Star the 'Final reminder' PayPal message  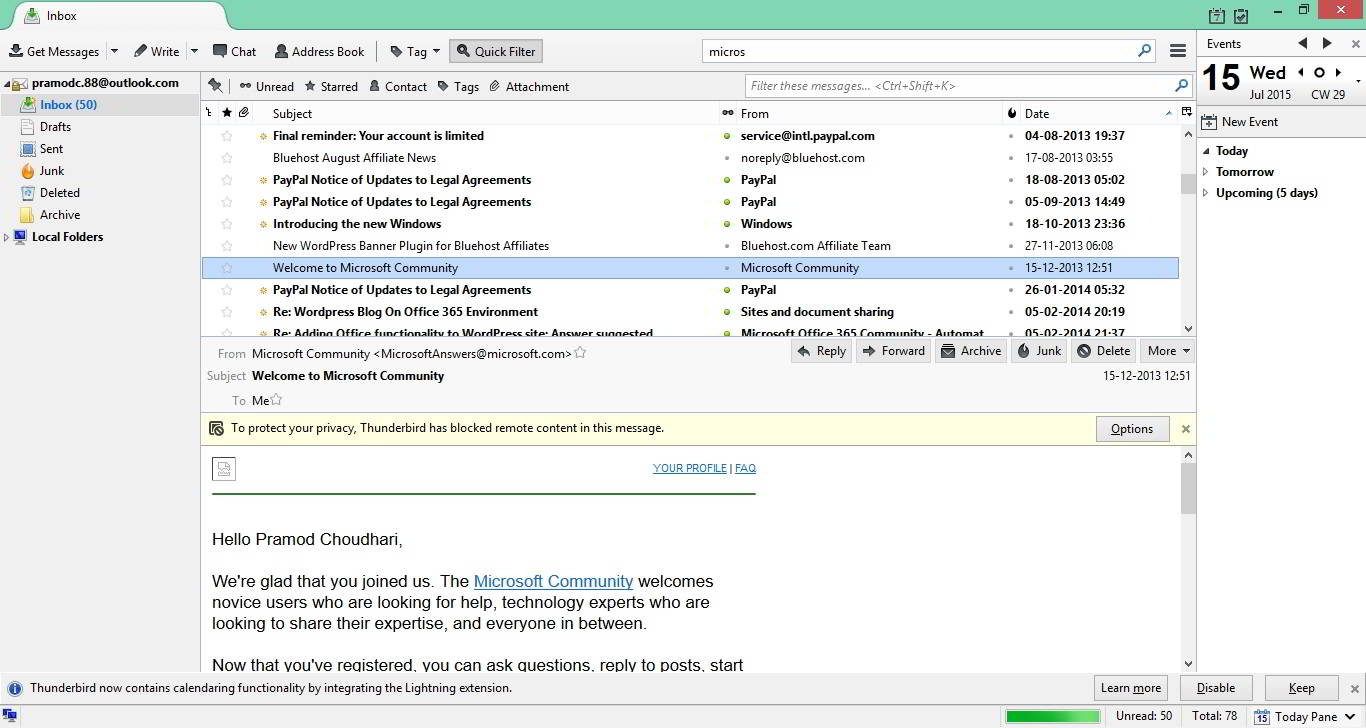click(x=227, y=136)
